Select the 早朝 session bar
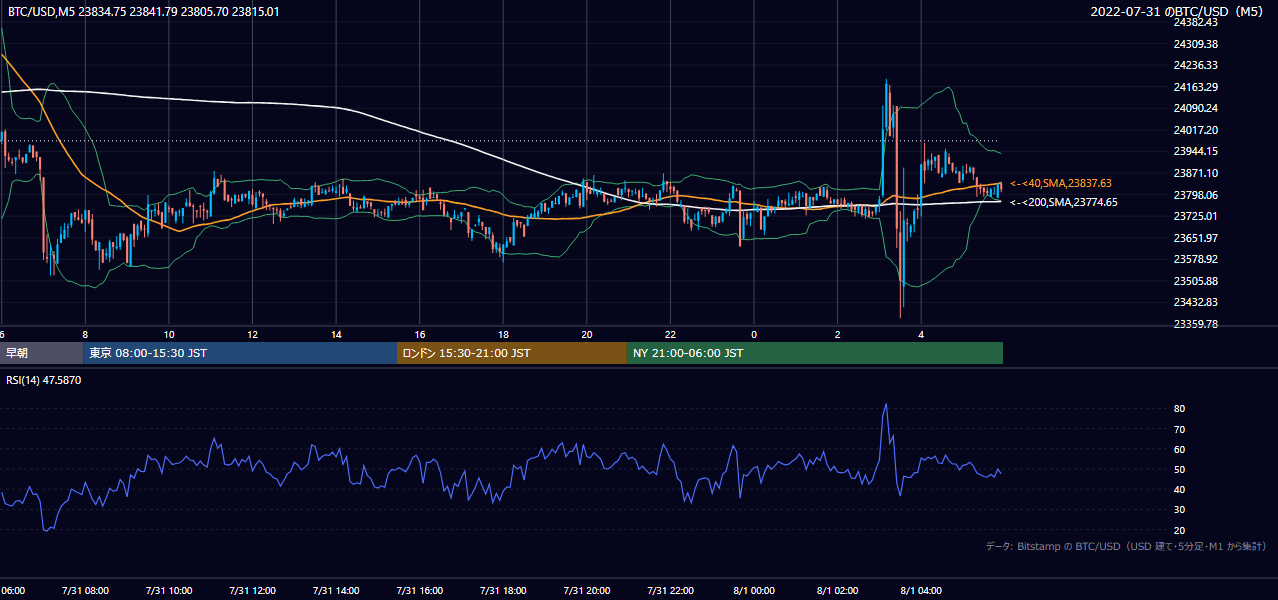 pyautogui.click(x=42, y=353)
